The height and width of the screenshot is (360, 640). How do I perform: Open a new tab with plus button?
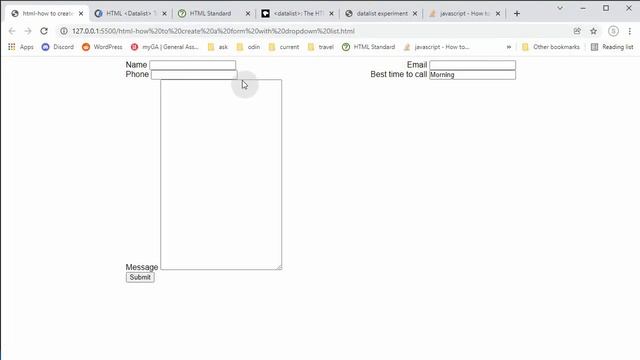517,13
